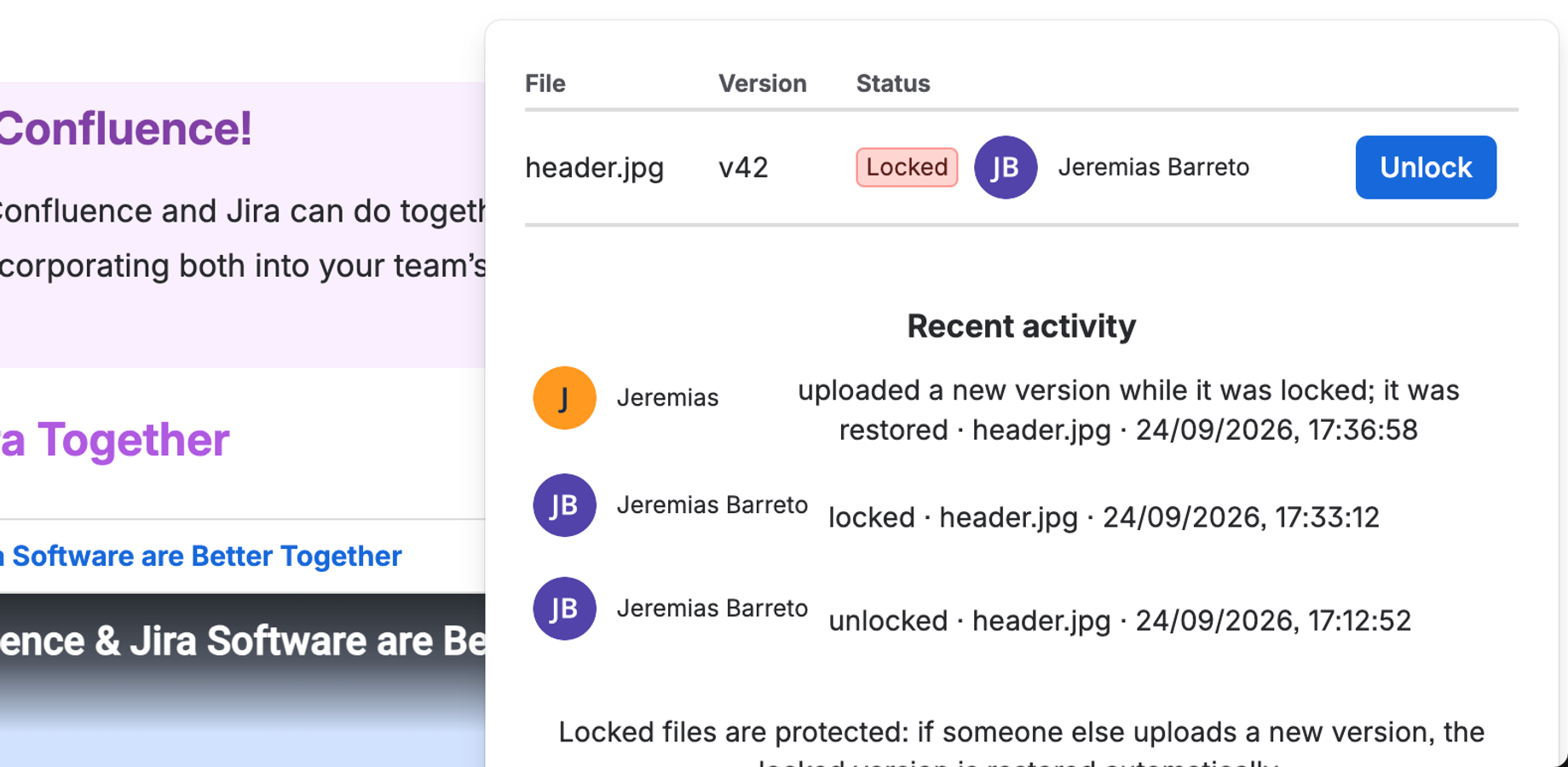Viewport: 1568px width, 767px height.
Task: Select the unlocked activity entry at 17:12:52
Action: pos(1120,620)
